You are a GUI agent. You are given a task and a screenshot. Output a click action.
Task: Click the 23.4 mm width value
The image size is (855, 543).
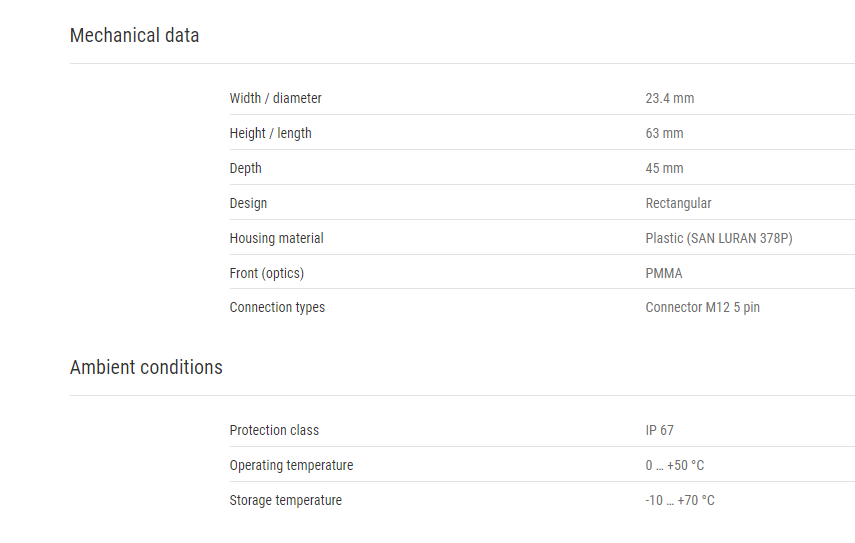click(670, 98)
